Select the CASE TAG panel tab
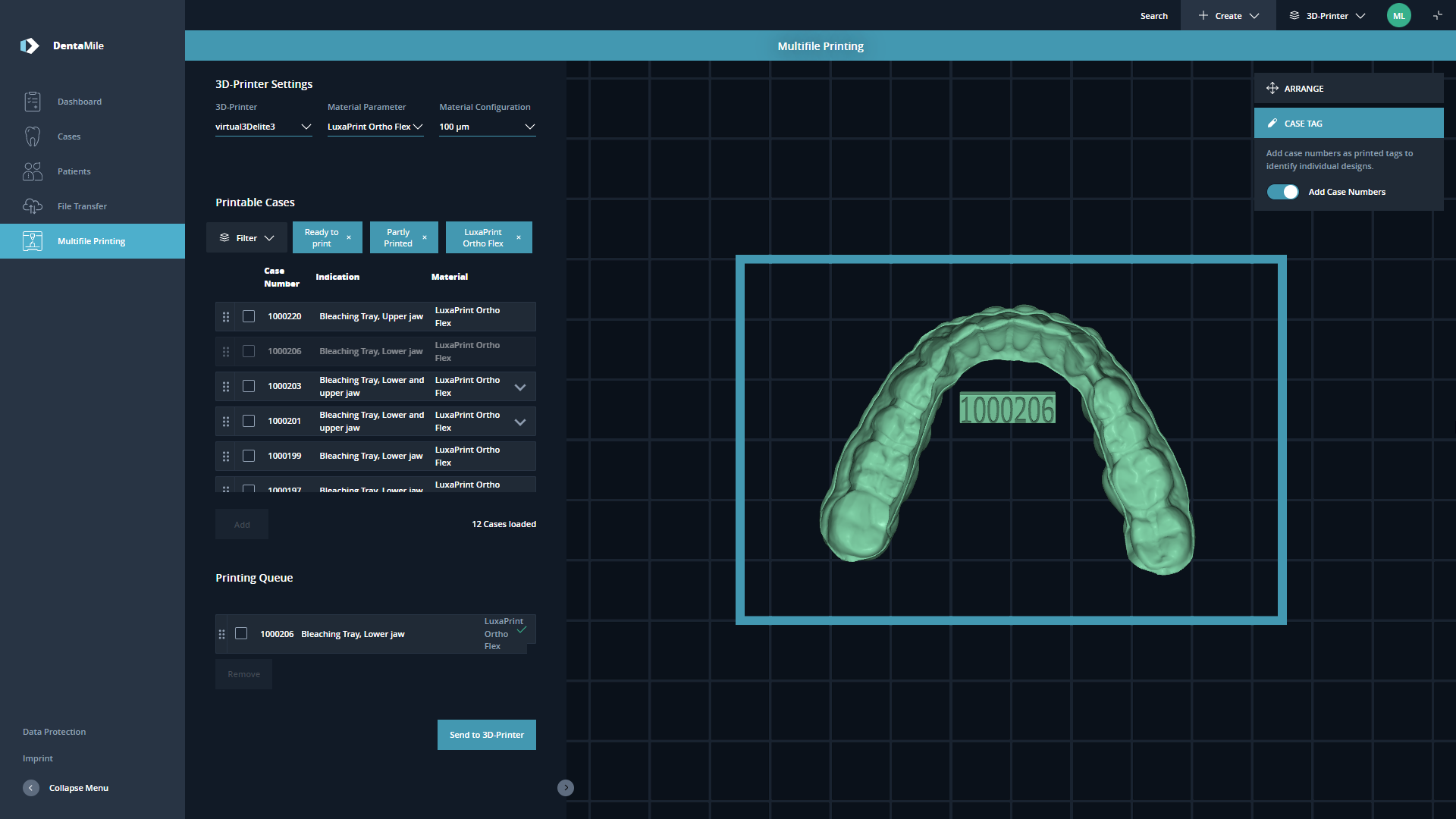This screenshot has width=1456, height=819. coord(1348,123)
